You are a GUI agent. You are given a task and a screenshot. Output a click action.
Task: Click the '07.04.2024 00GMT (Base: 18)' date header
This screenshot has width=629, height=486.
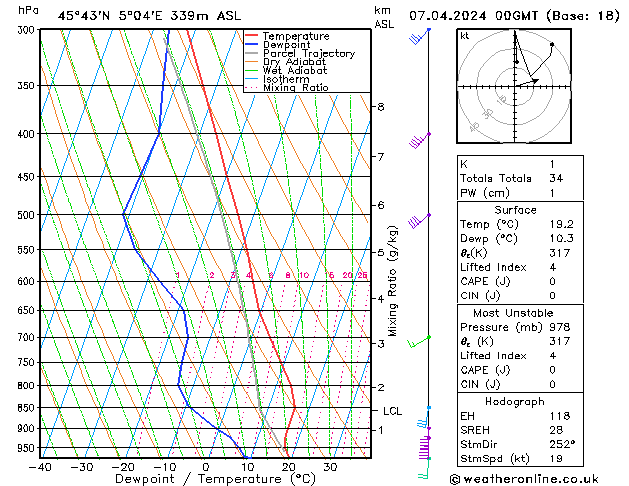pos(514,16)
